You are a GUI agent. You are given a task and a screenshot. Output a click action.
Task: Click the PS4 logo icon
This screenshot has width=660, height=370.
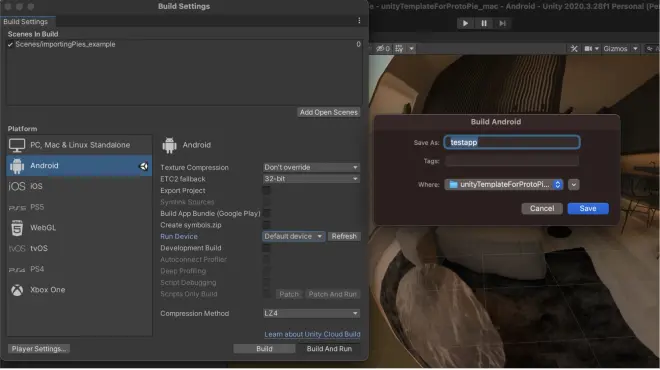click(17, 270)
